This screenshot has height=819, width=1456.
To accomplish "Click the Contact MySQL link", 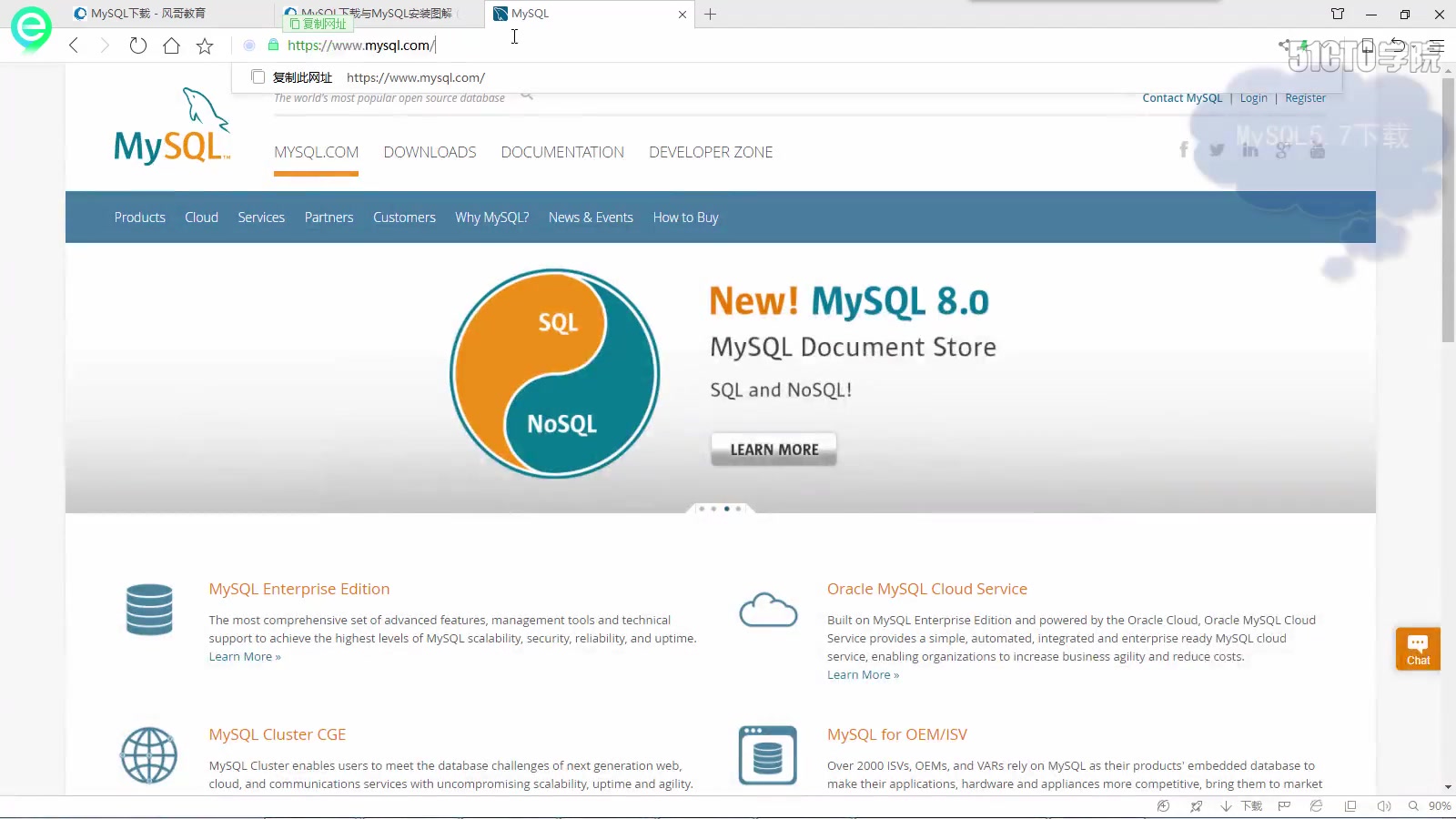I will pos(1182,98).
